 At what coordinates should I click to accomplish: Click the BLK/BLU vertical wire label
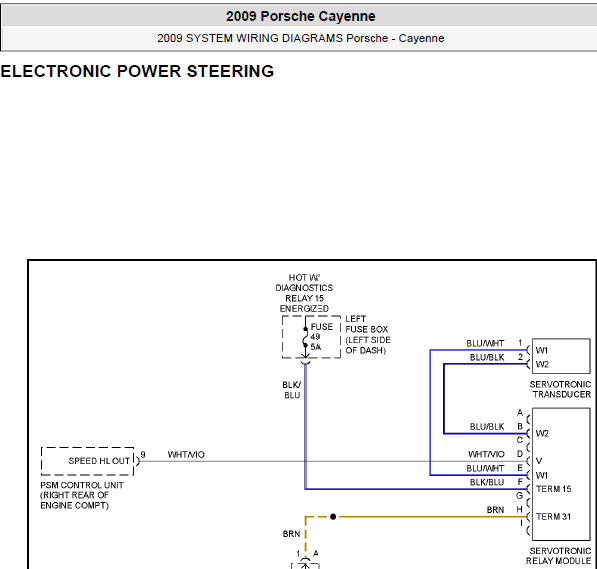[292, 390]
